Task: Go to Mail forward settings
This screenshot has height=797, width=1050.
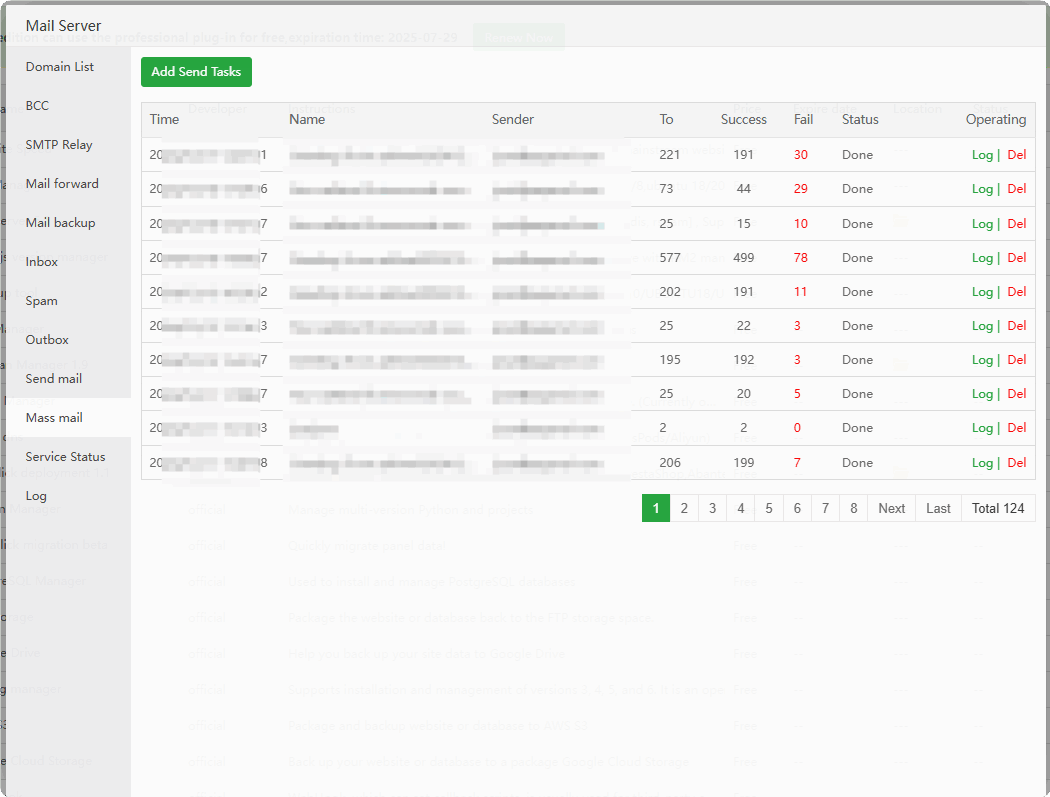Action: [62, 184]
